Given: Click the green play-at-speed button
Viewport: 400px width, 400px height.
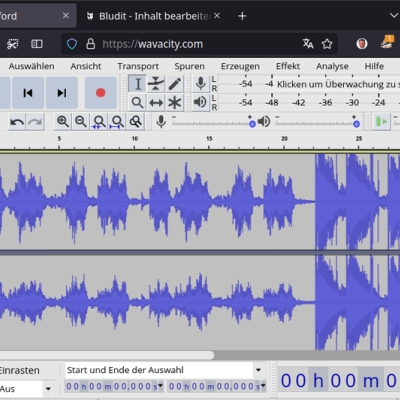Looking at the screenshot, I should point(381,122).
